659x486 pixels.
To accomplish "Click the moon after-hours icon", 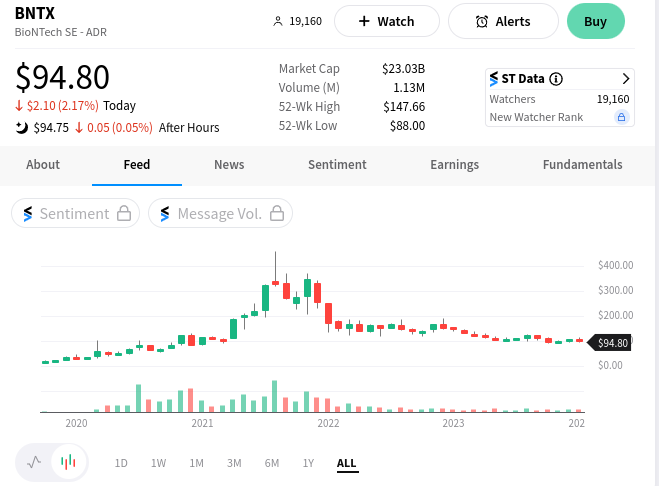I will click(x=22, y=127).
